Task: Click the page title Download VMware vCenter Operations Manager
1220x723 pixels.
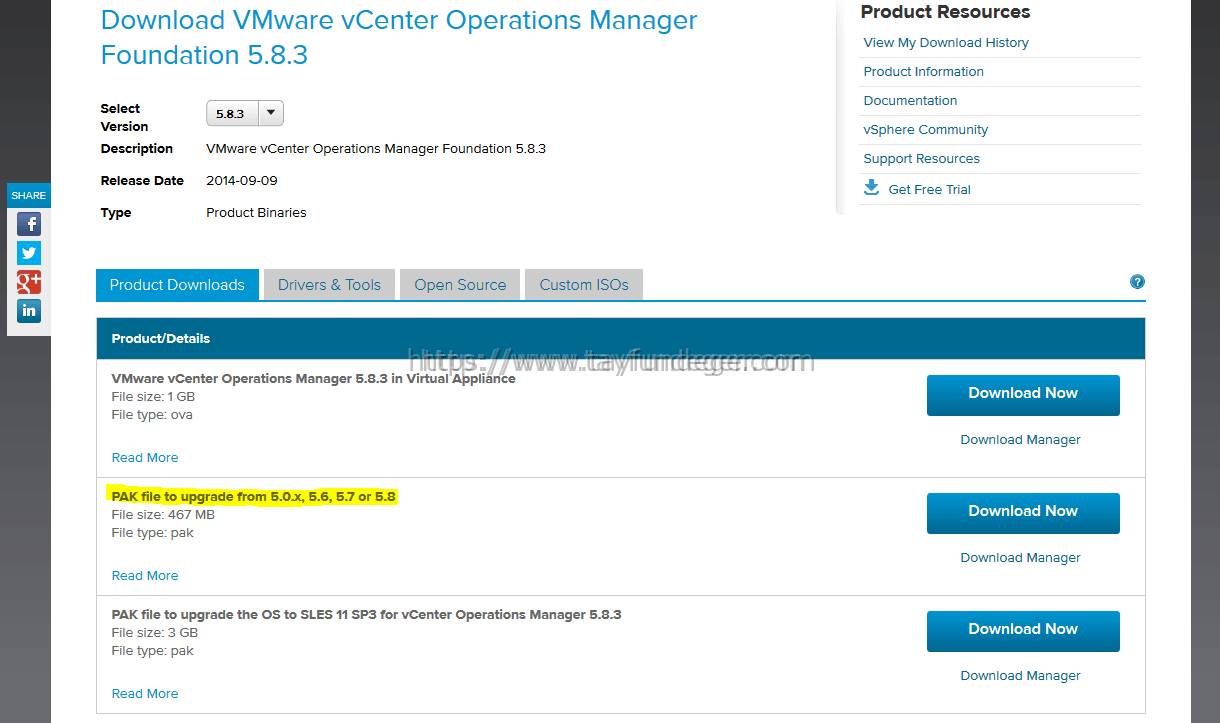Action: tap(399, 37)
